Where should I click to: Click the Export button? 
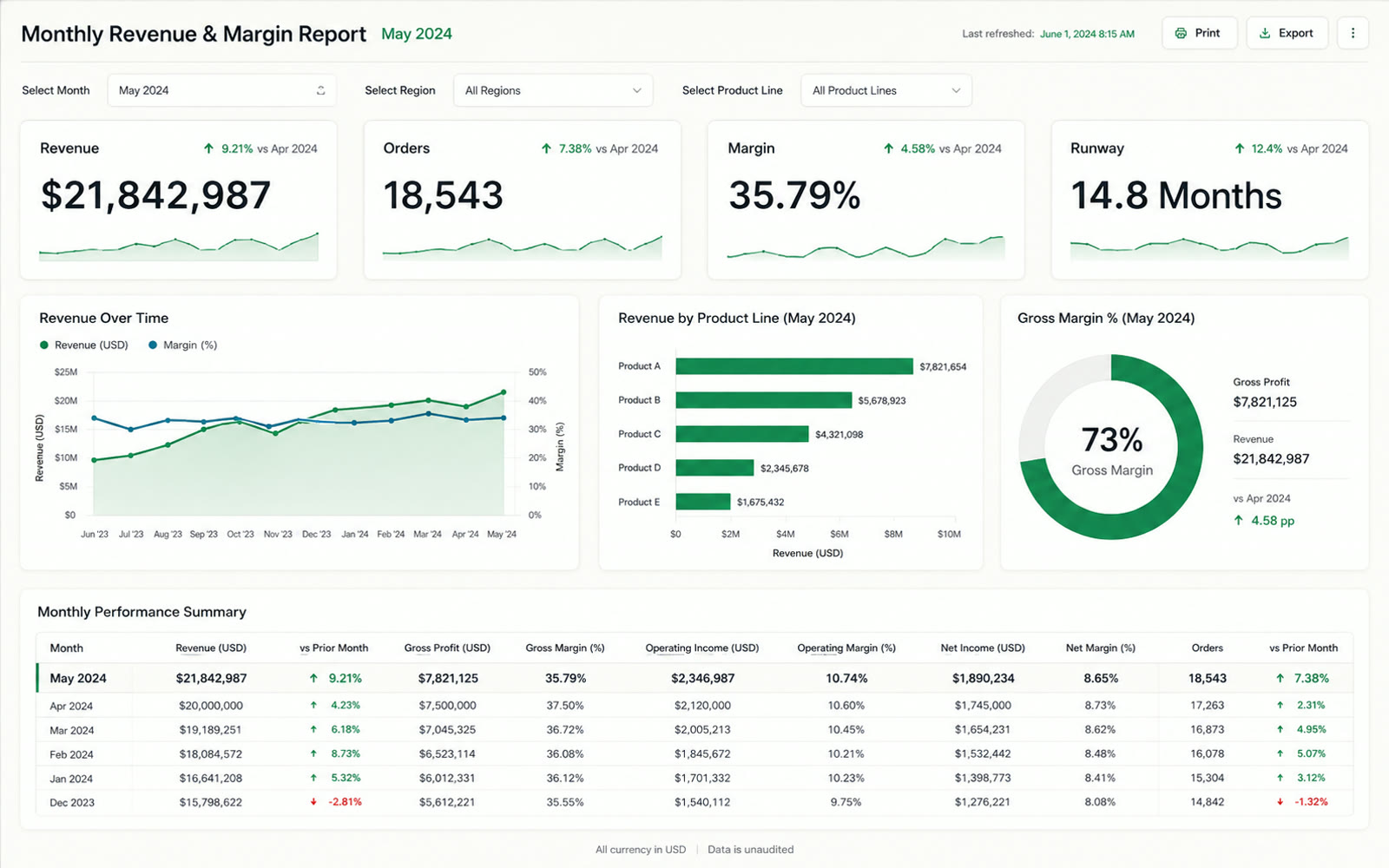[1287, 33]
